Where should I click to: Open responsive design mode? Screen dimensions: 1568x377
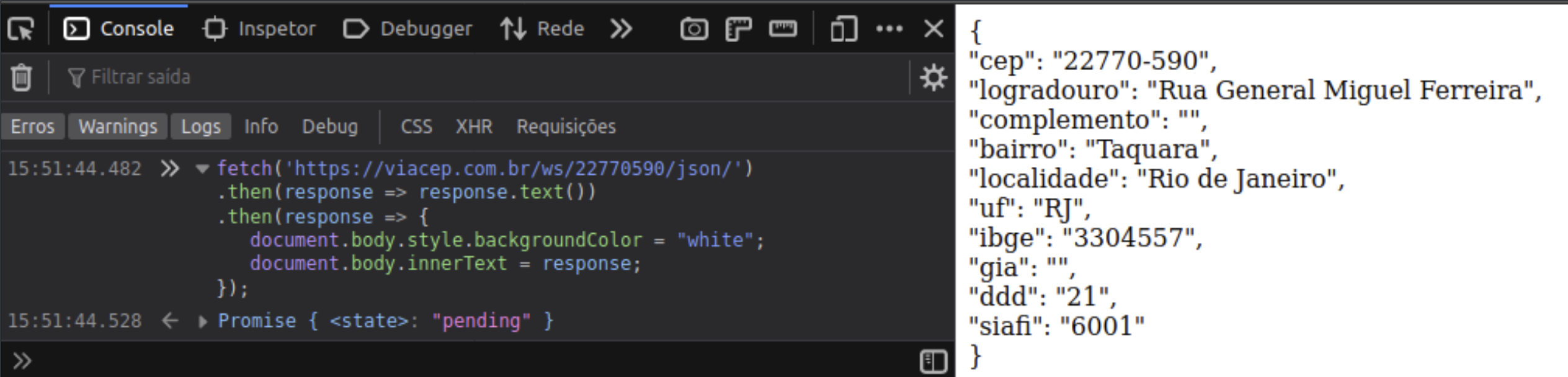(844, 29)
